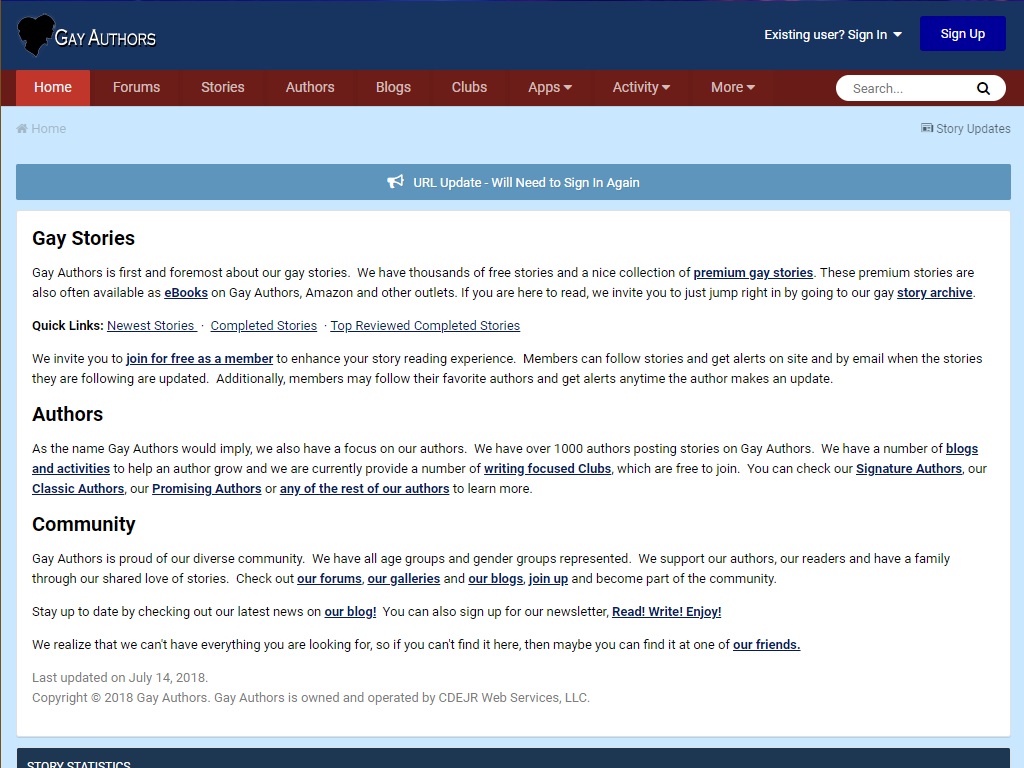Click the join up link

click(x=549, y=579)
